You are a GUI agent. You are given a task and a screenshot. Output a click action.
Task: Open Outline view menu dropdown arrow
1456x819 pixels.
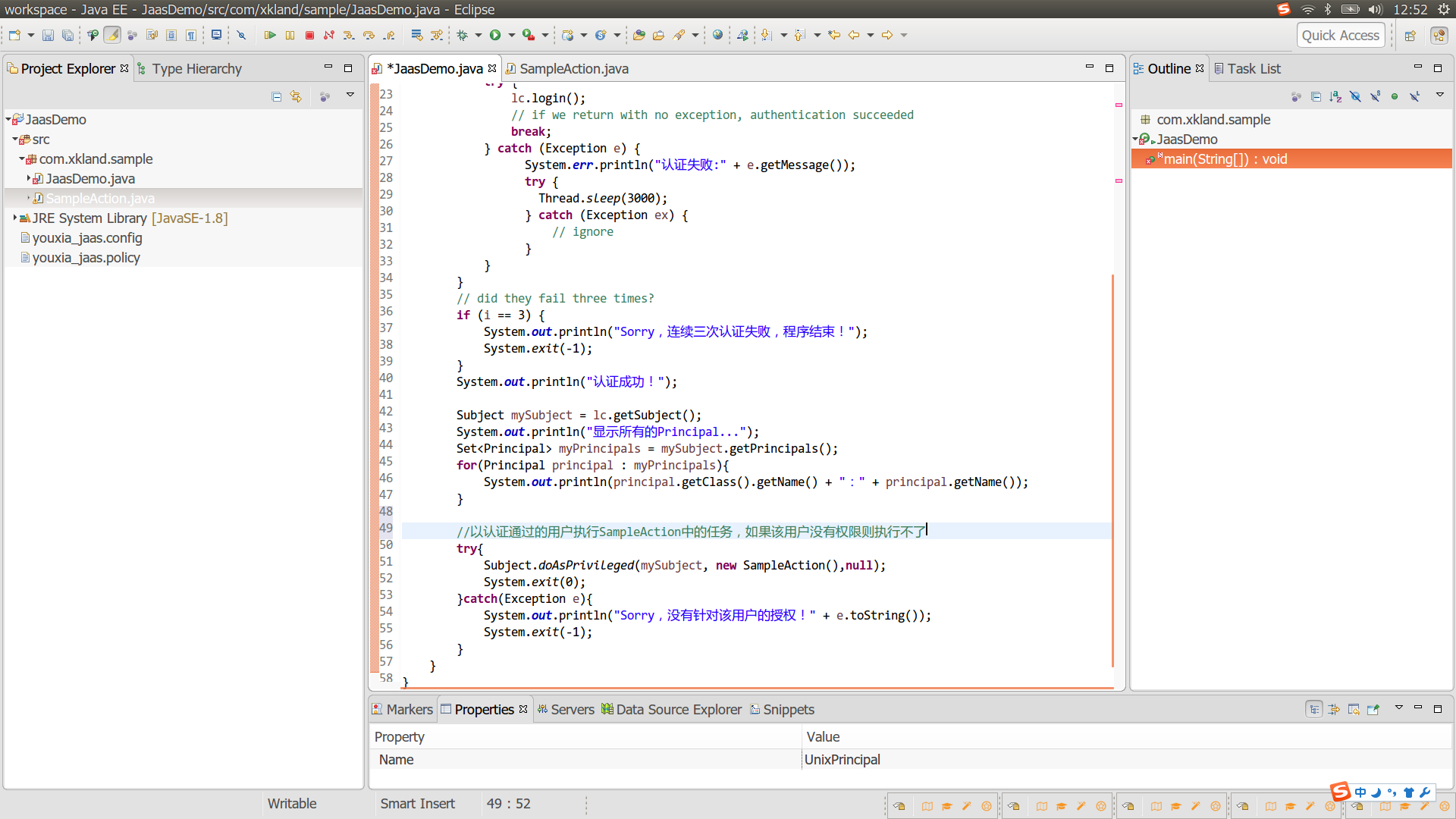pyautogui.click(x=1439, y=95)
